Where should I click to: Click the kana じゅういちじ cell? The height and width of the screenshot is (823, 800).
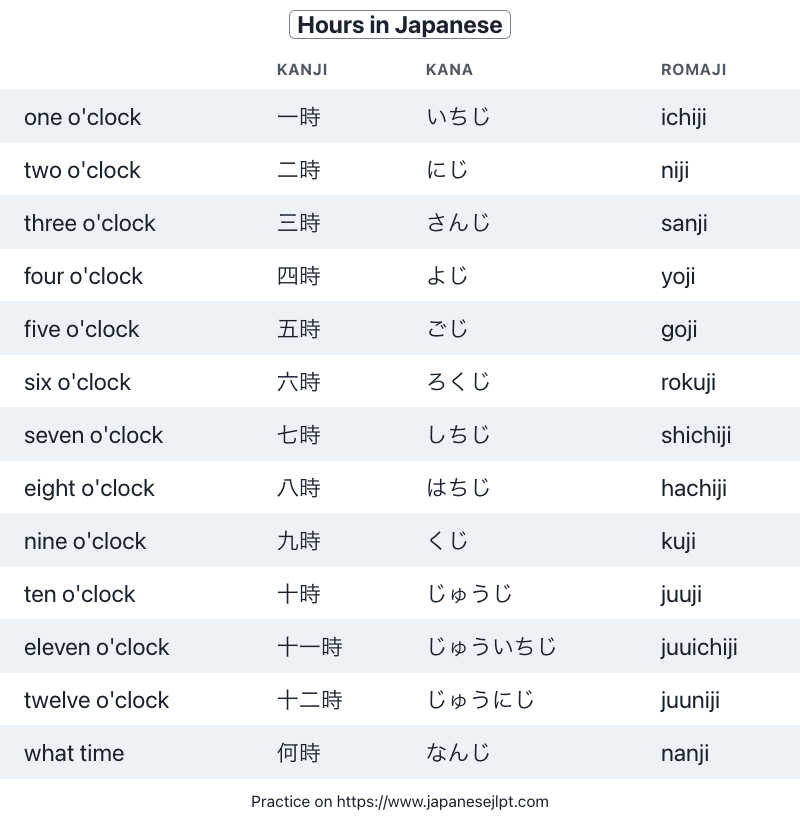[491, 647]
